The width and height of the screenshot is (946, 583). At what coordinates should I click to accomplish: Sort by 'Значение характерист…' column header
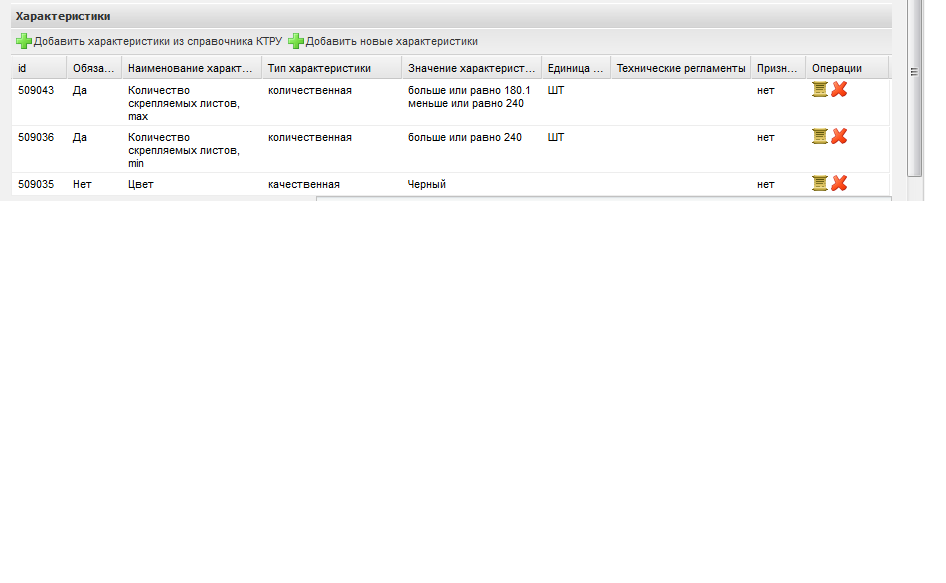(x=471, y=68)
